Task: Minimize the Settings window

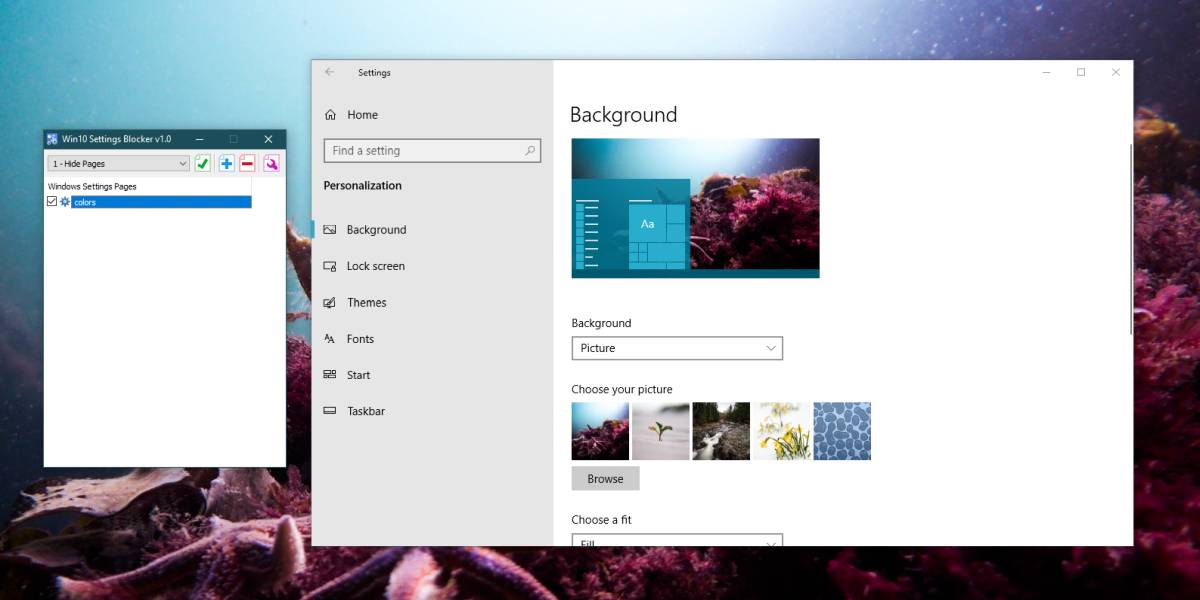Action: pyautogui.click(x=1046, y=72)
